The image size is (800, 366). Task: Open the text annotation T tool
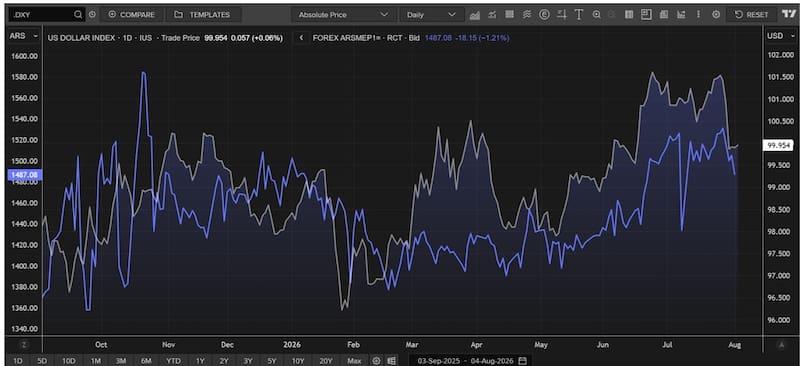click(x=579, y=15)
